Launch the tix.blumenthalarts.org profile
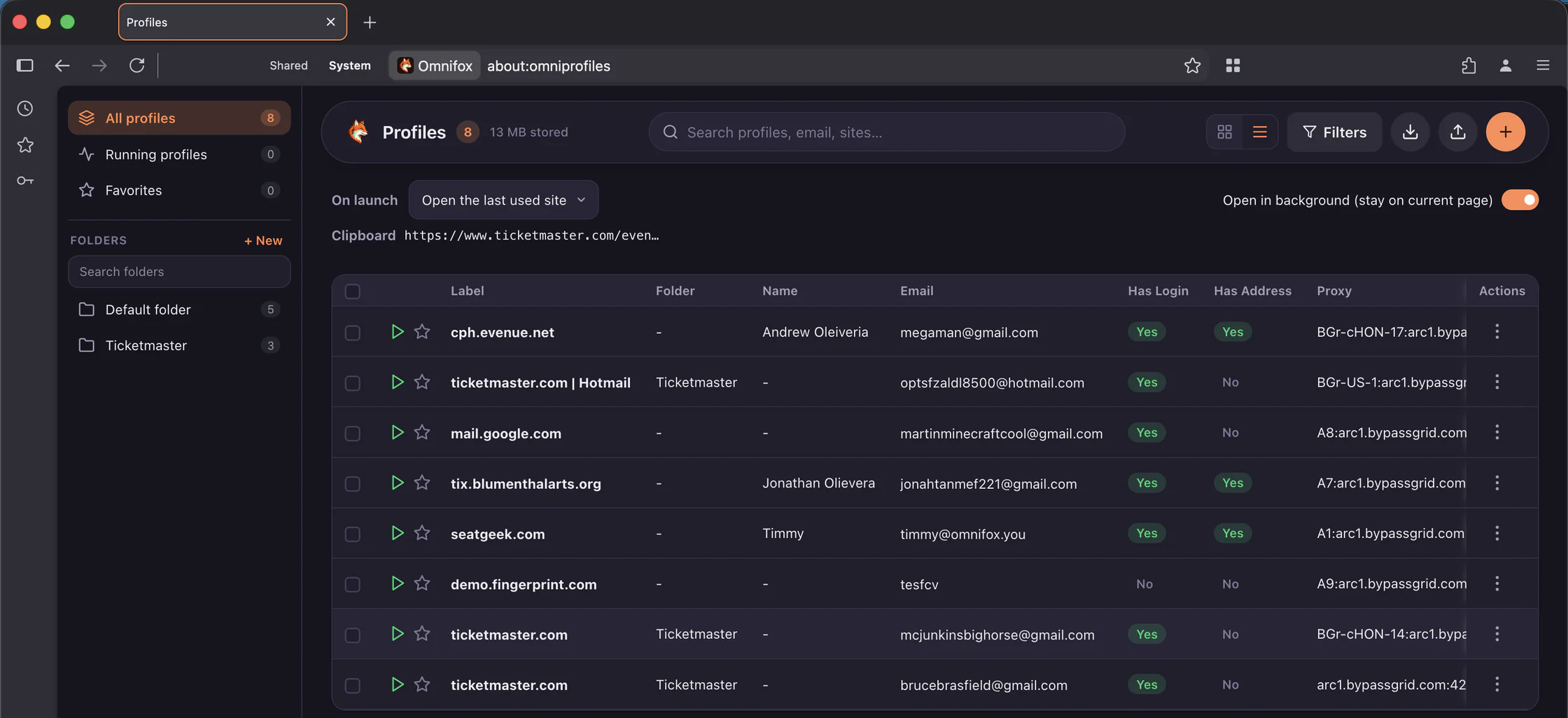Image resolution: width=1568 pixels, height=718 pixels. [x=397, y=483]
